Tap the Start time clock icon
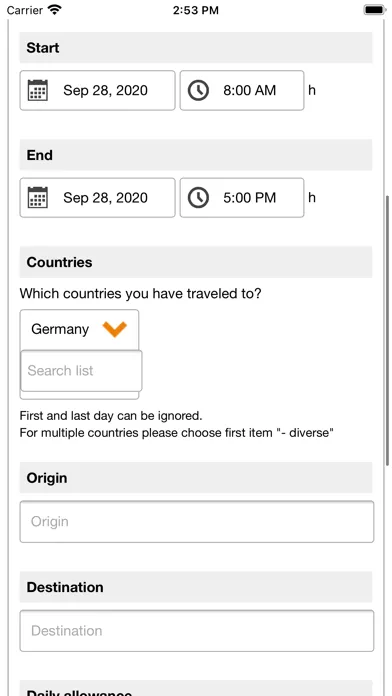 click(198, 90)
